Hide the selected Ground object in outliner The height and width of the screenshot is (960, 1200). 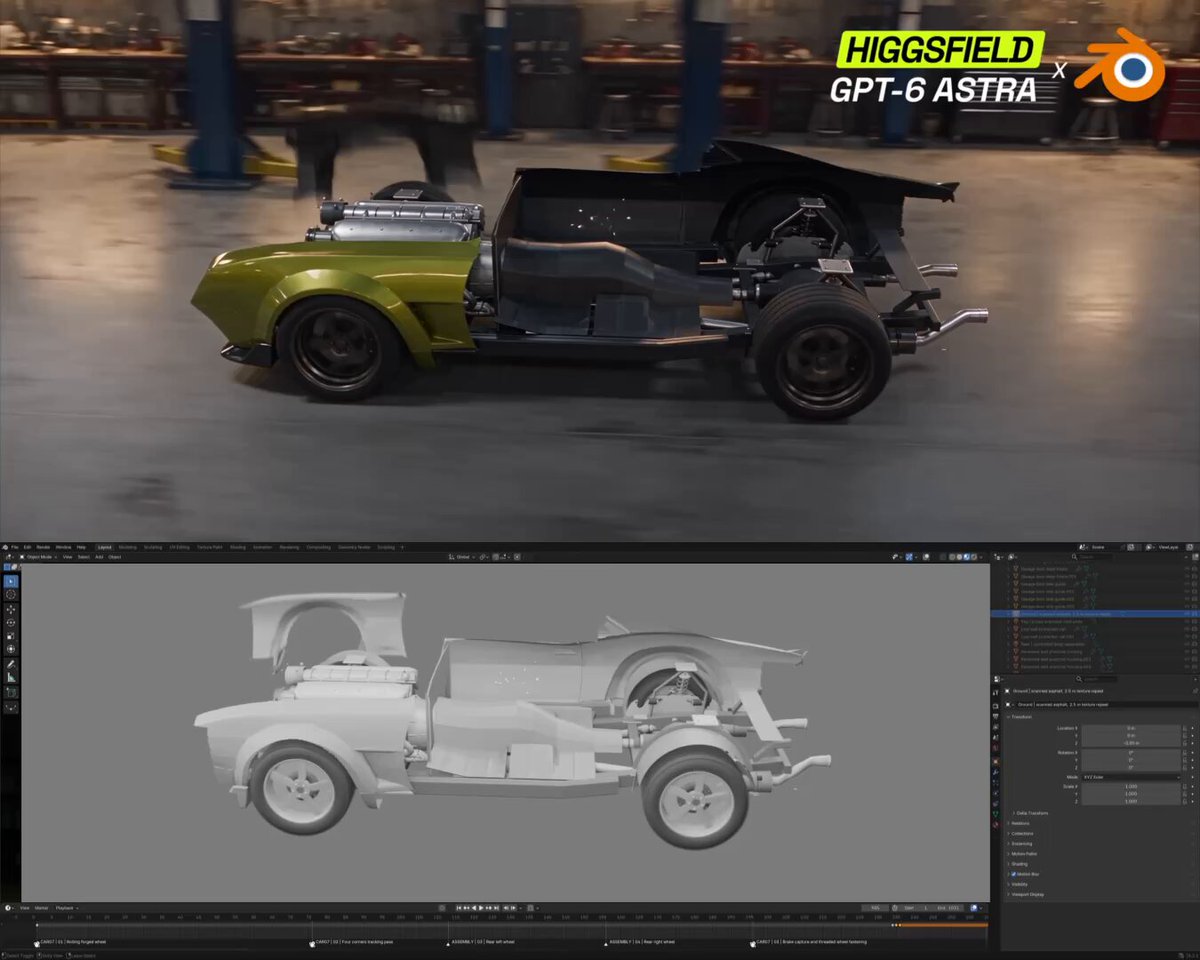pyautogui.click(x=1186, y=614)
